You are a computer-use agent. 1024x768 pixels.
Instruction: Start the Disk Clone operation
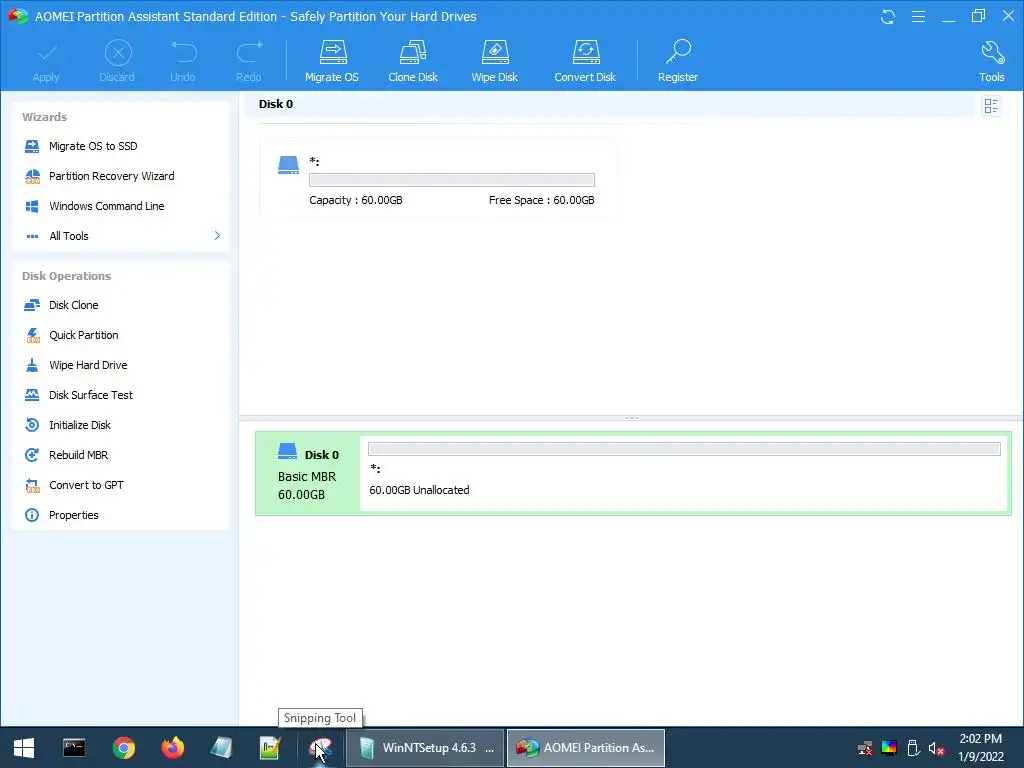[x=74, y=305]
